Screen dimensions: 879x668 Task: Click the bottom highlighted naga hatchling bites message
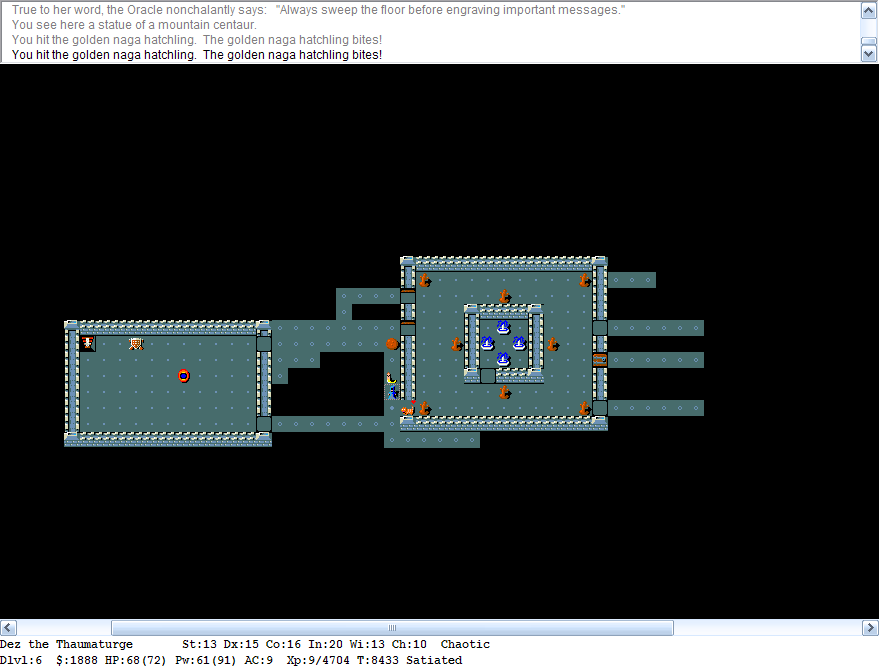[197, 54]
